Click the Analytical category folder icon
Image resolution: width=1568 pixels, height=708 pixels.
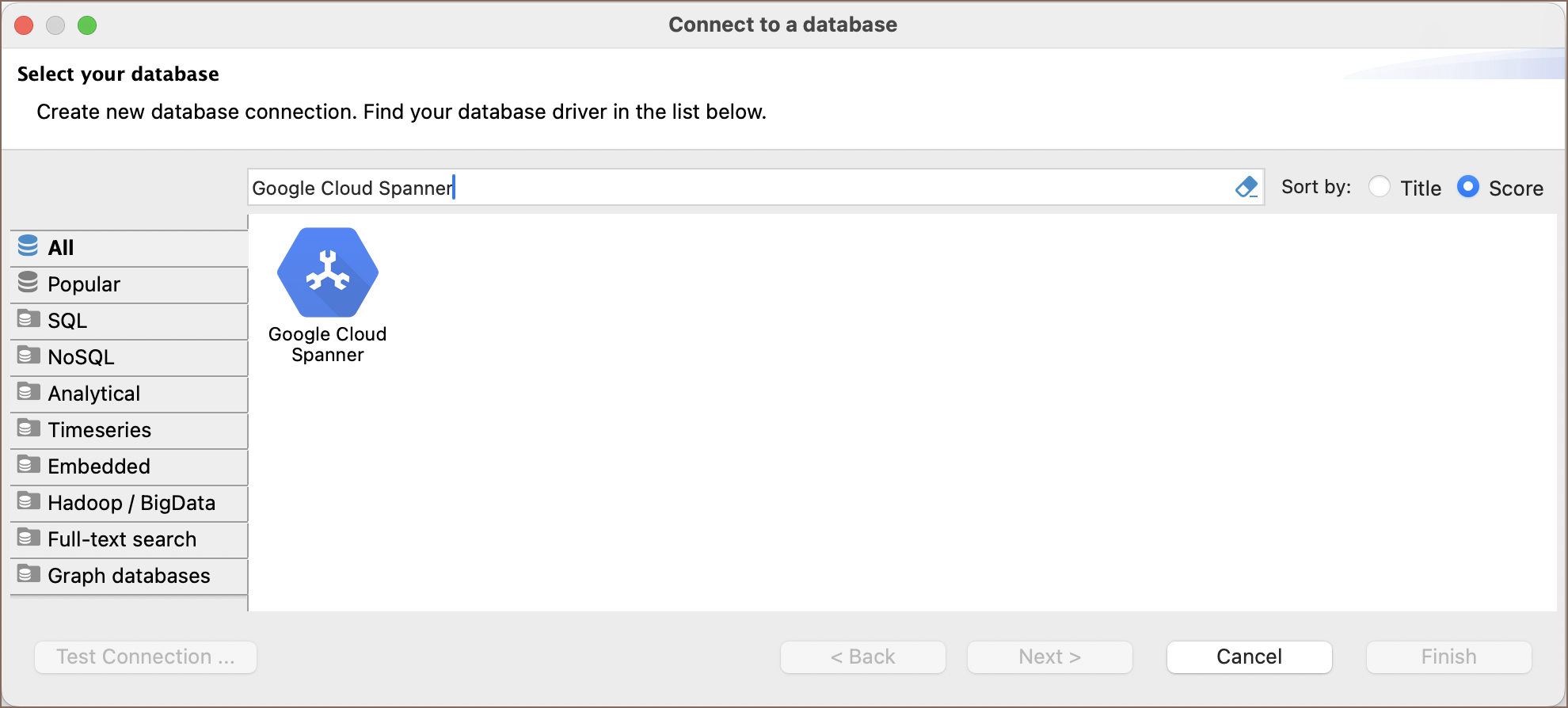[x=29, y=392]
